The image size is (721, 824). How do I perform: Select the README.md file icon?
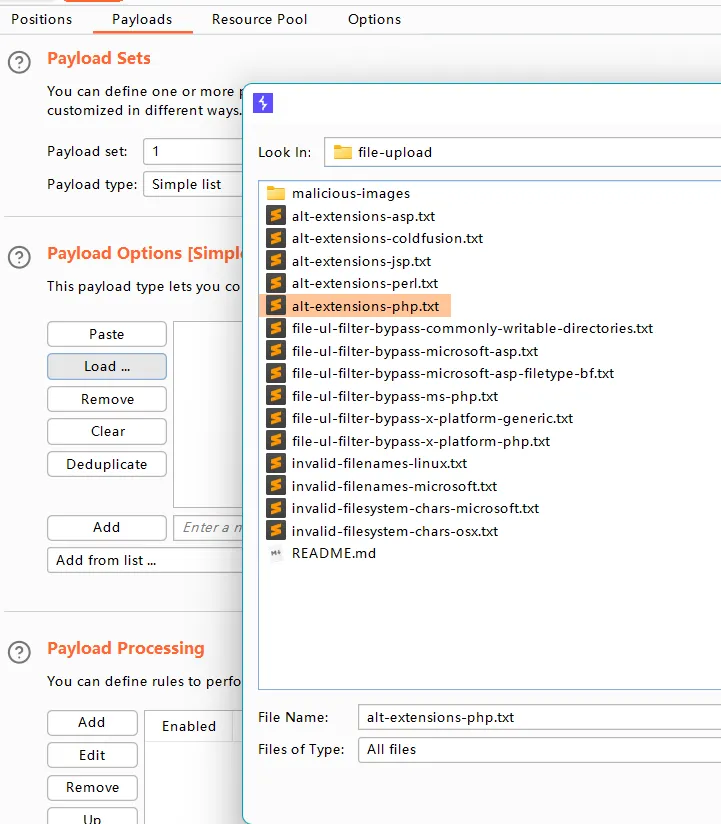pyautogui.click(x=276, y=553)
